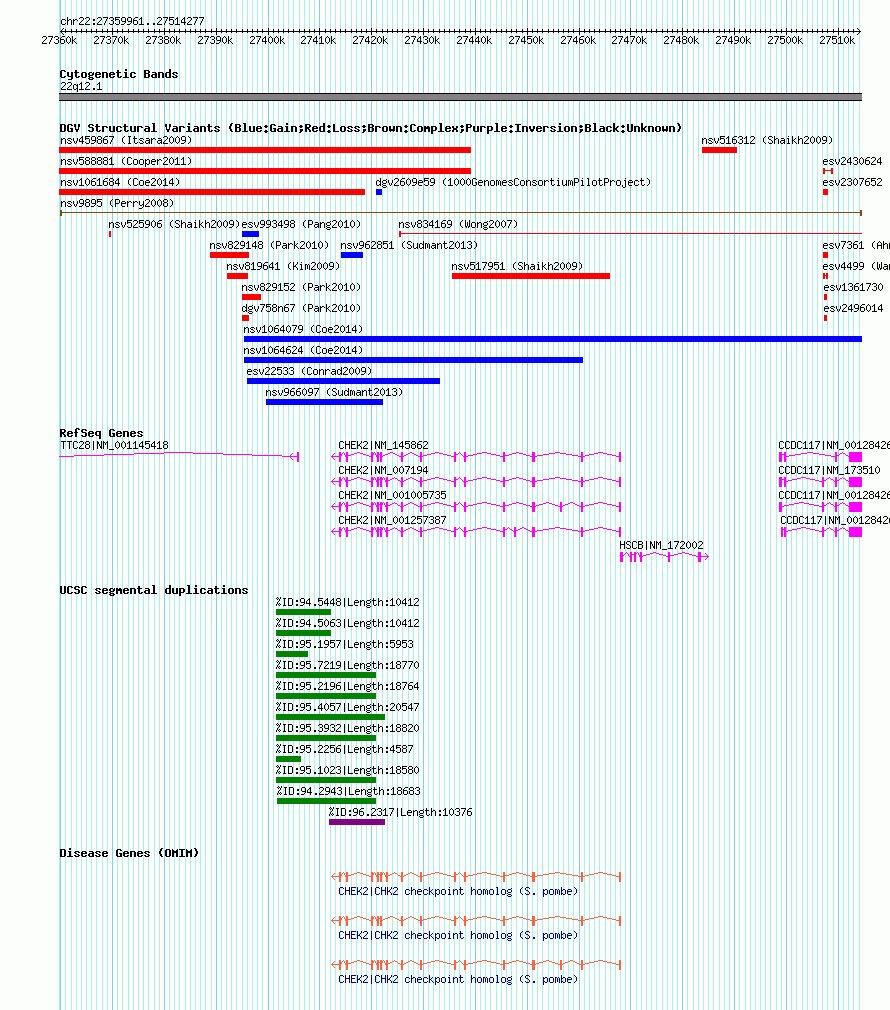
Task: Select the CCDC117|NM_173510 transcript label
Action: (829, 470)
